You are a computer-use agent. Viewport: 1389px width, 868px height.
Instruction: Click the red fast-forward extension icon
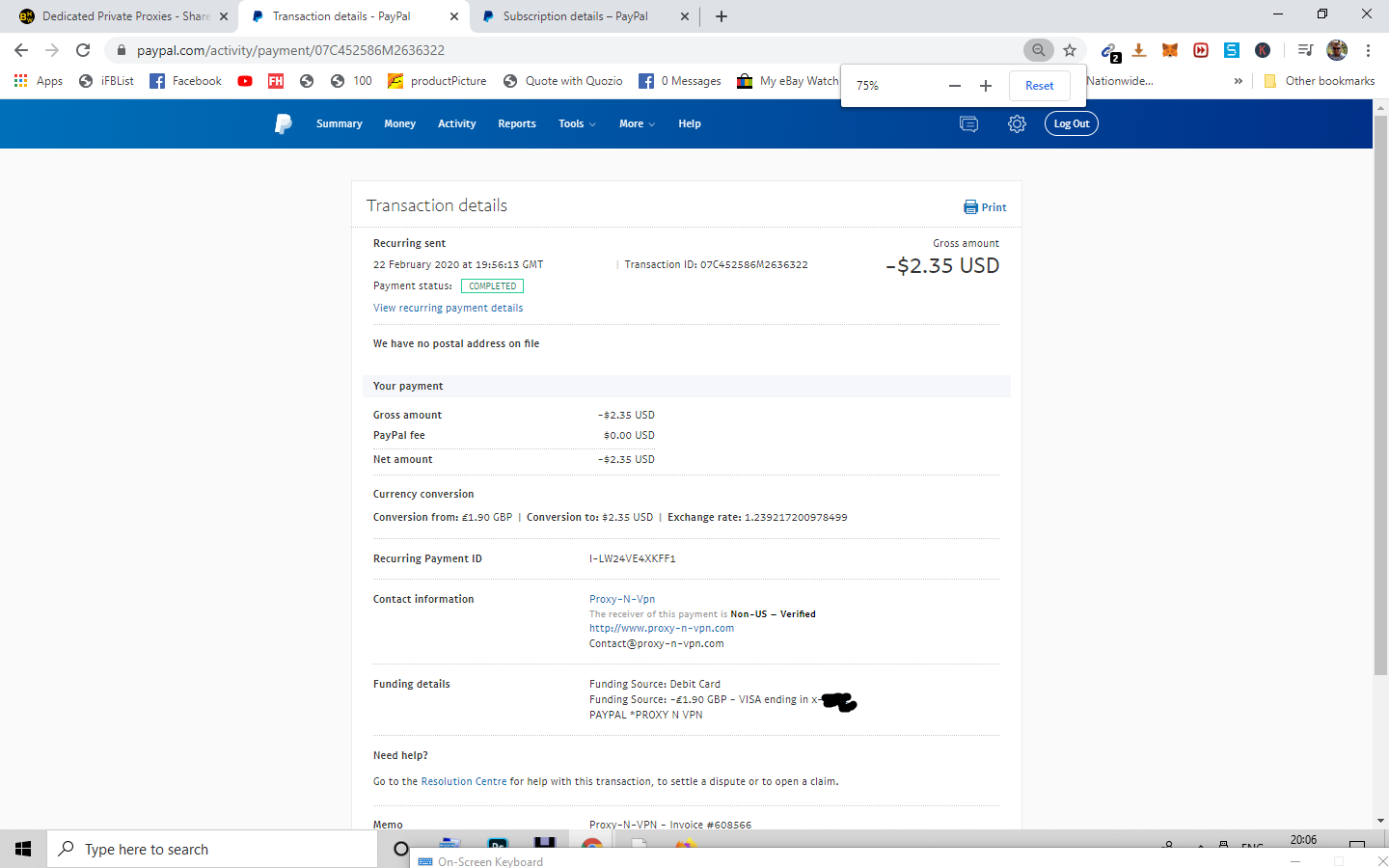click(1201, 50)
